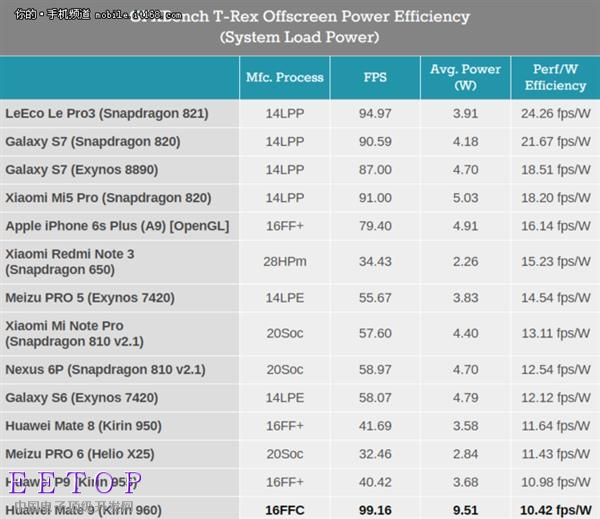Click the FPS value 91.00
The image size is (600, 519).
(375, 198)
